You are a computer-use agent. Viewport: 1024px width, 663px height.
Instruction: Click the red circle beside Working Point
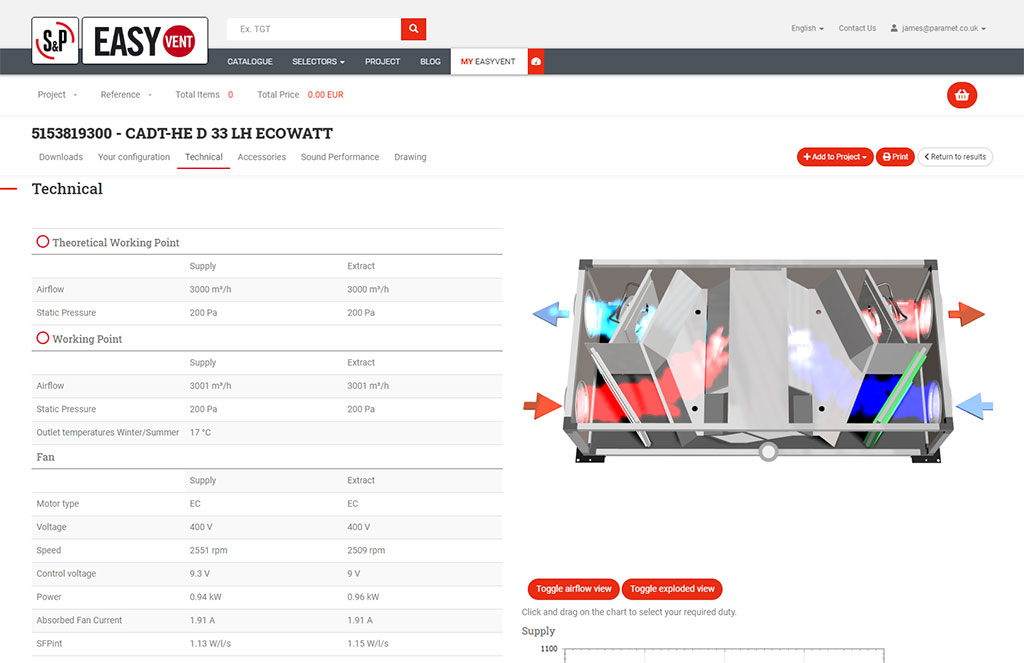click(42, 338)
